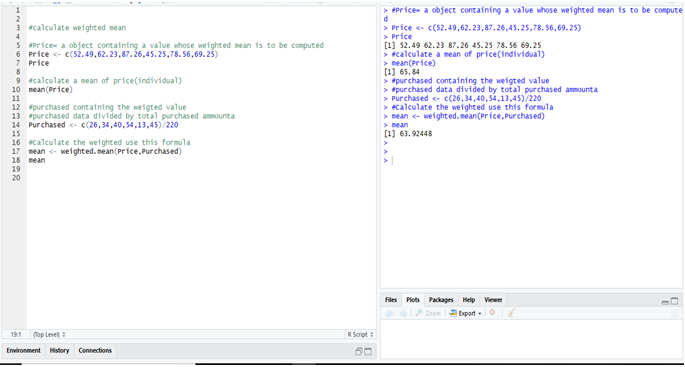
Task: Open the Export plot dropdown
Action: pos(465,313)
